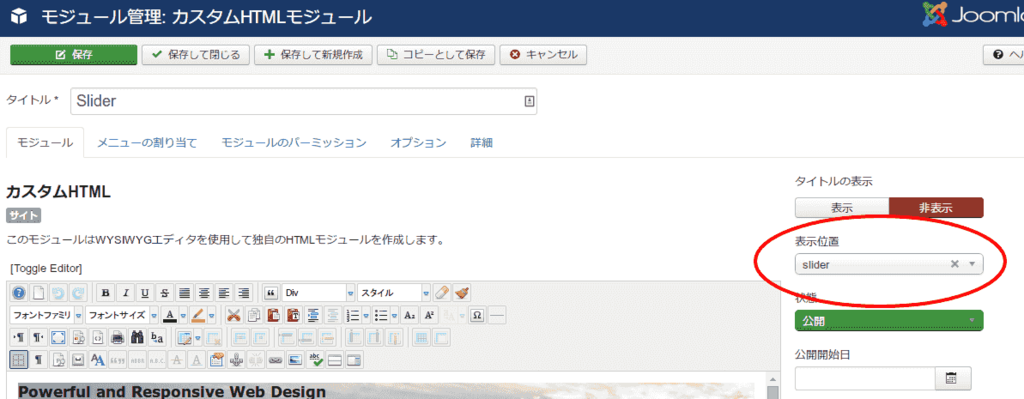Click 保存して新規作成 button
1024x399 pixels.
(313, 55)
